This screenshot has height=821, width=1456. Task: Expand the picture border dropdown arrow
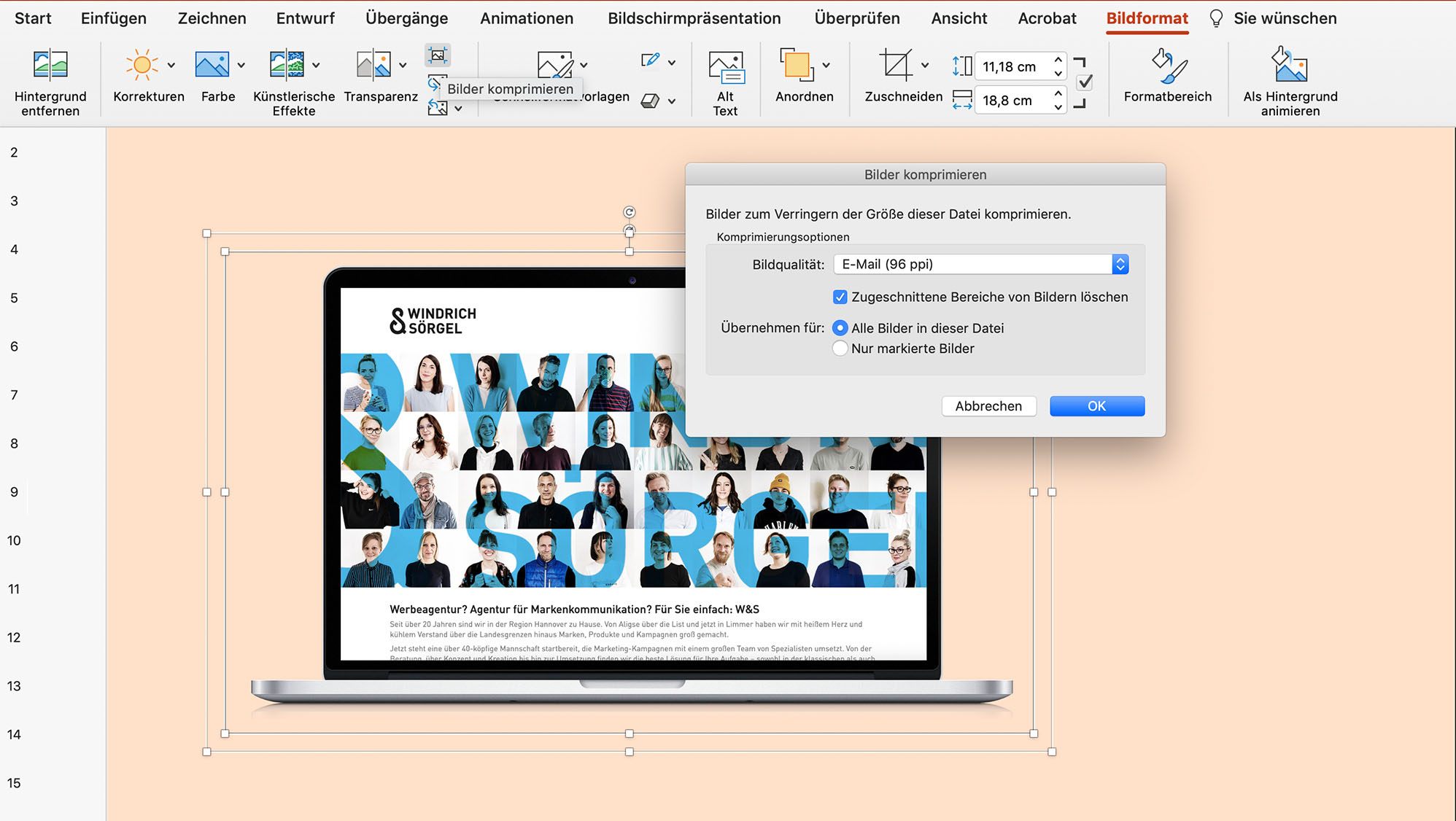point(671,62)
